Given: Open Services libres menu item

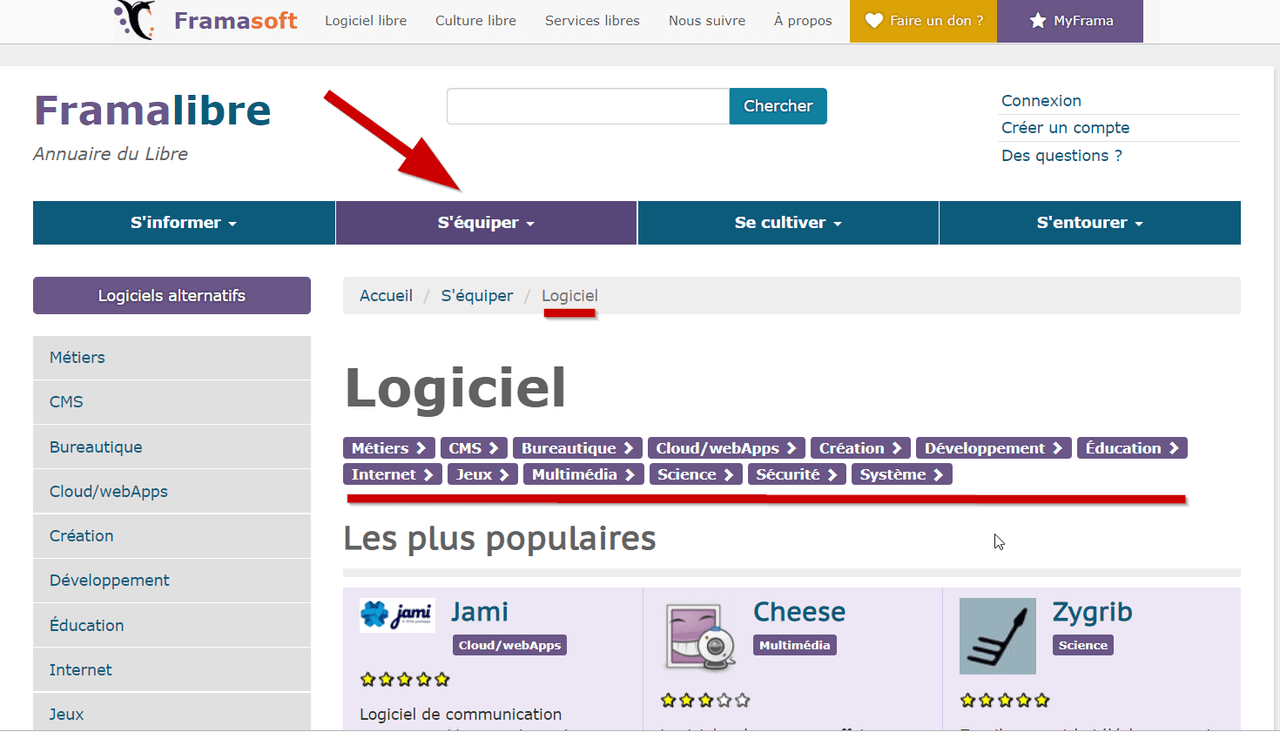Looking at the screenshot, I should (x=592, y=20).
